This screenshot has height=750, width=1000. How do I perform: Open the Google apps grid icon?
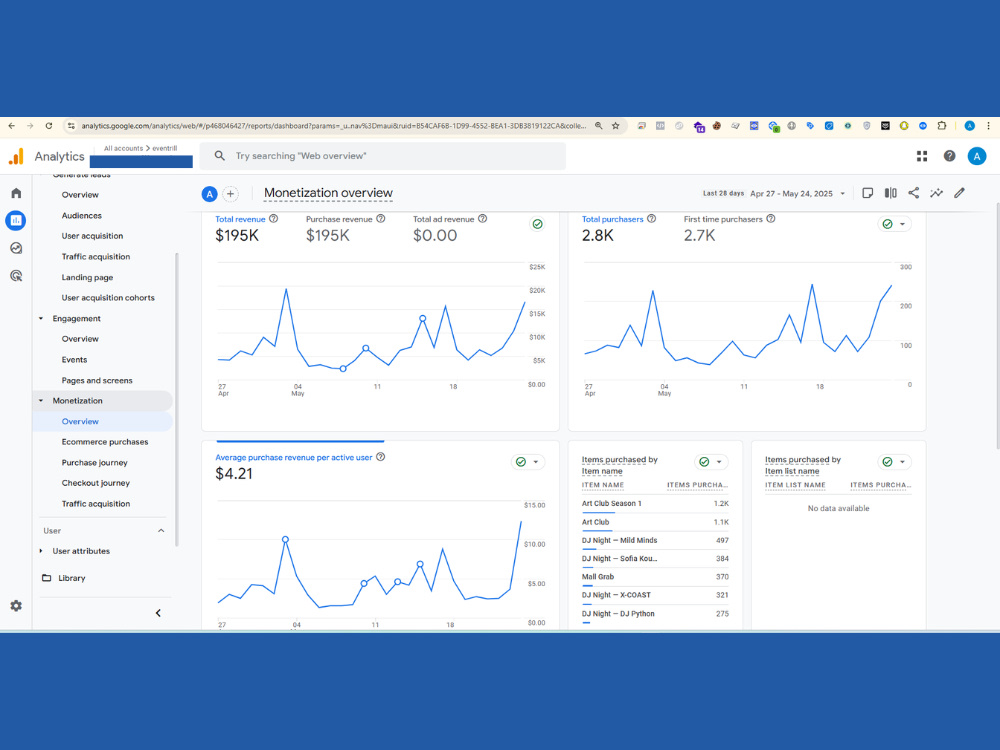(922, 156)
